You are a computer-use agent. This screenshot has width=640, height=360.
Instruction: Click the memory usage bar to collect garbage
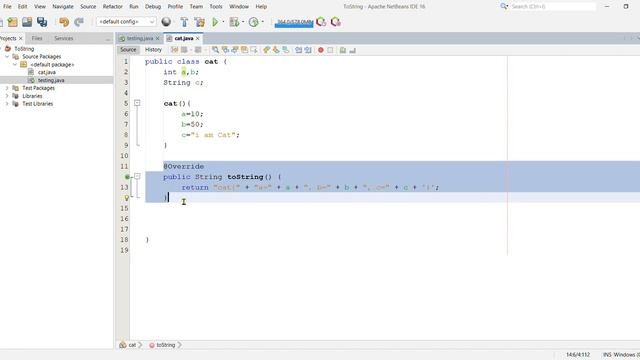pos(294,22)
